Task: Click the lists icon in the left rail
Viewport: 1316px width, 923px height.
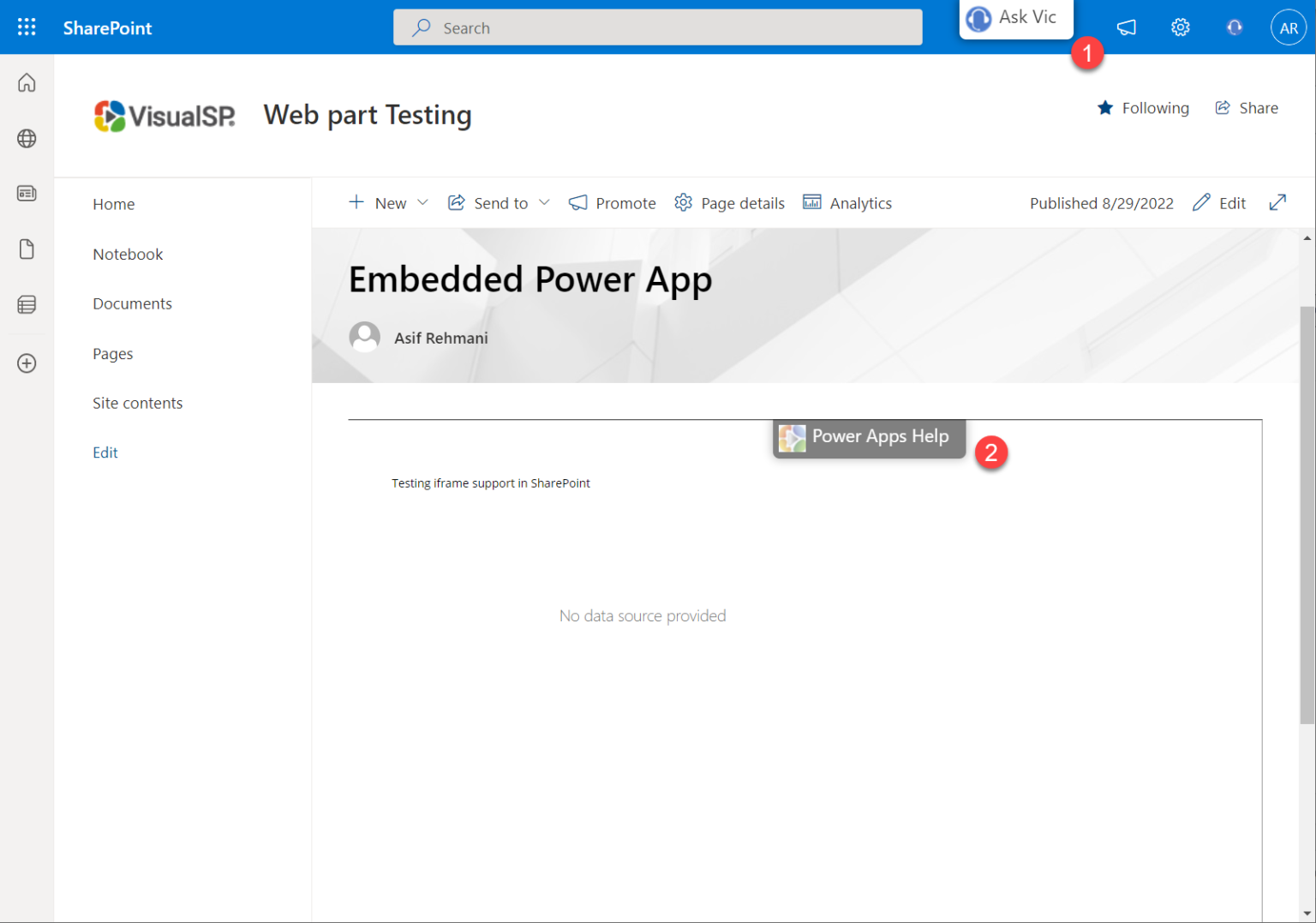Action: (x=27, y=304)
